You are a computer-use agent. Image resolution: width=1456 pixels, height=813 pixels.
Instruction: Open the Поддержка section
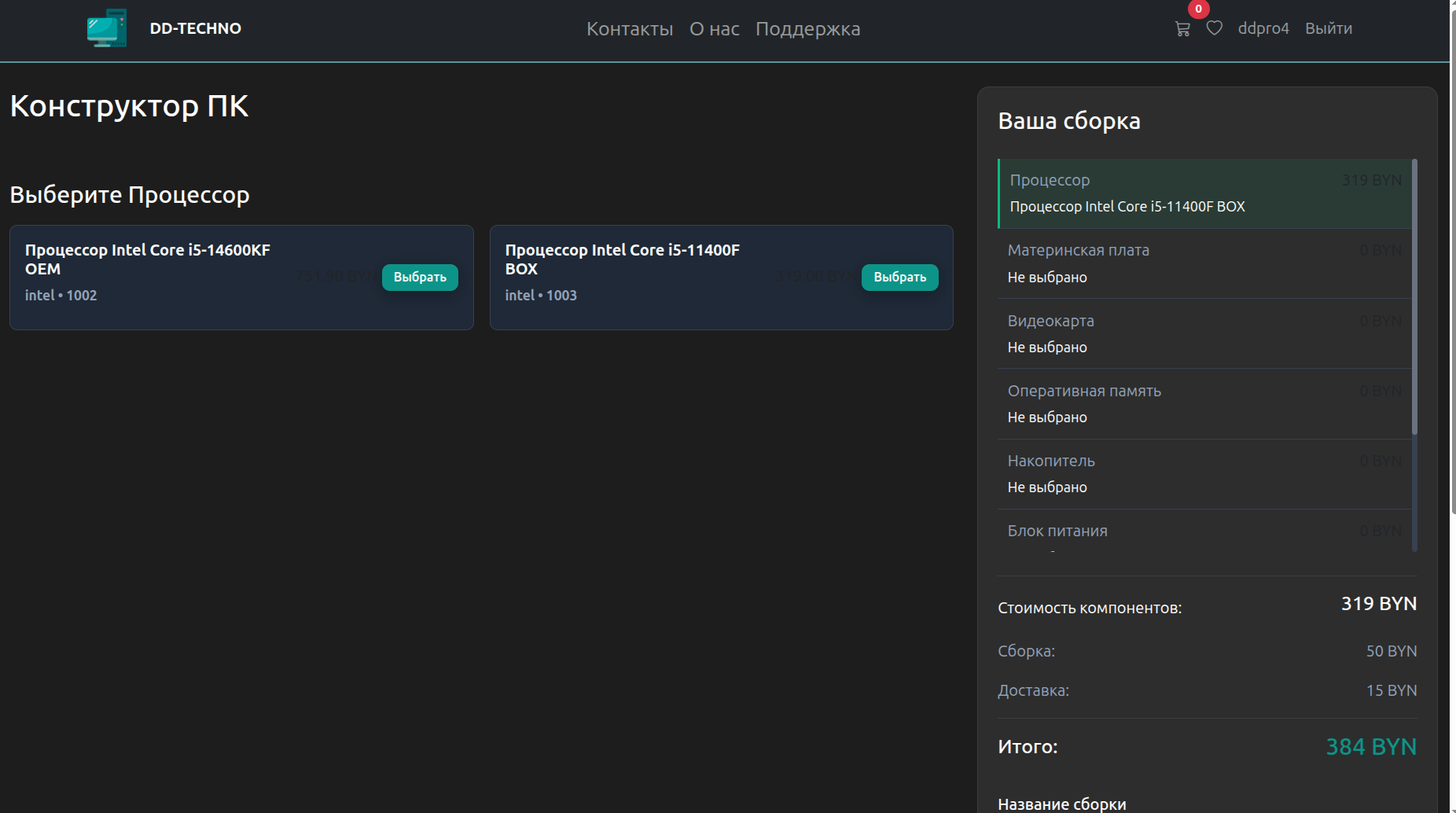[x=808, y=29]
